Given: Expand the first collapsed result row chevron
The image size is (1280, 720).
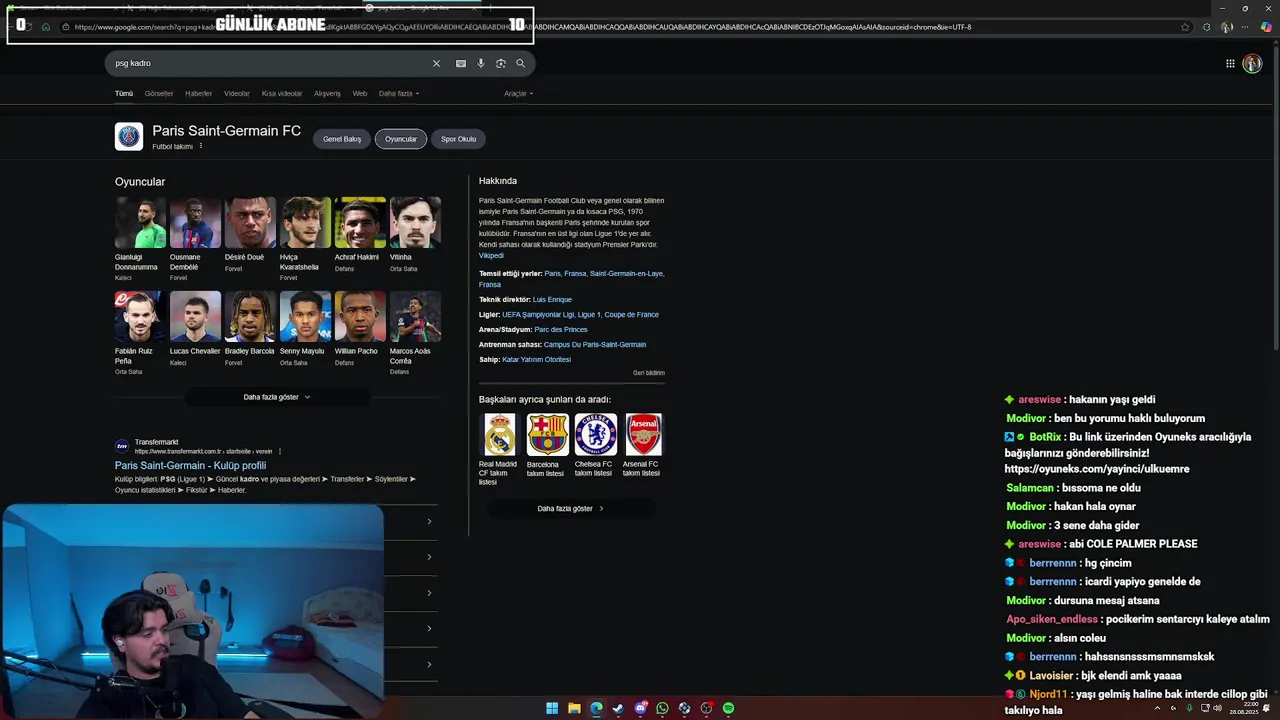Looking at the screenshot, I should [x=429, y=521].
